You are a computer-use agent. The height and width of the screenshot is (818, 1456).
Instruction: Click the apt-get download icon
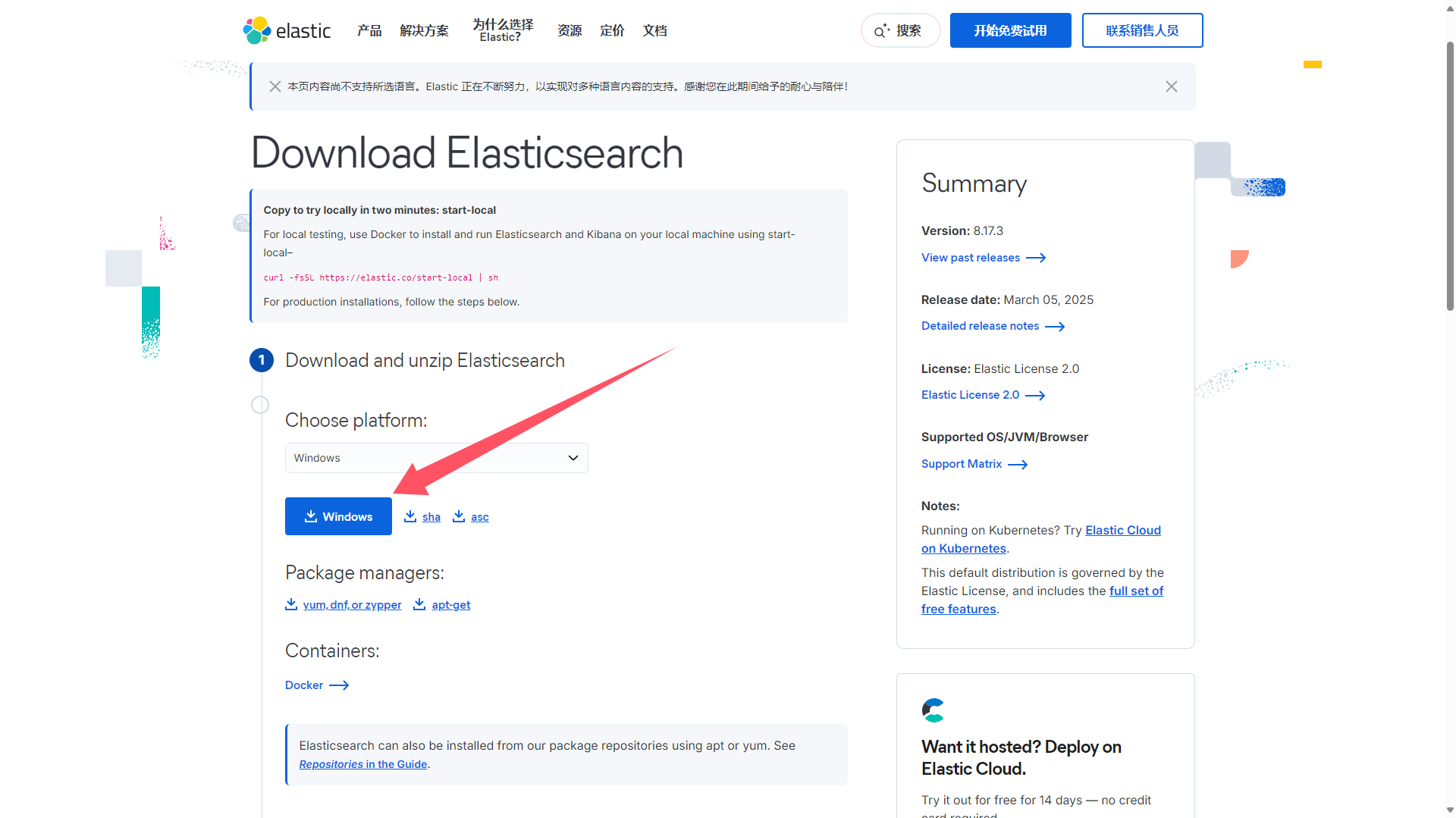tap(419, 604)
